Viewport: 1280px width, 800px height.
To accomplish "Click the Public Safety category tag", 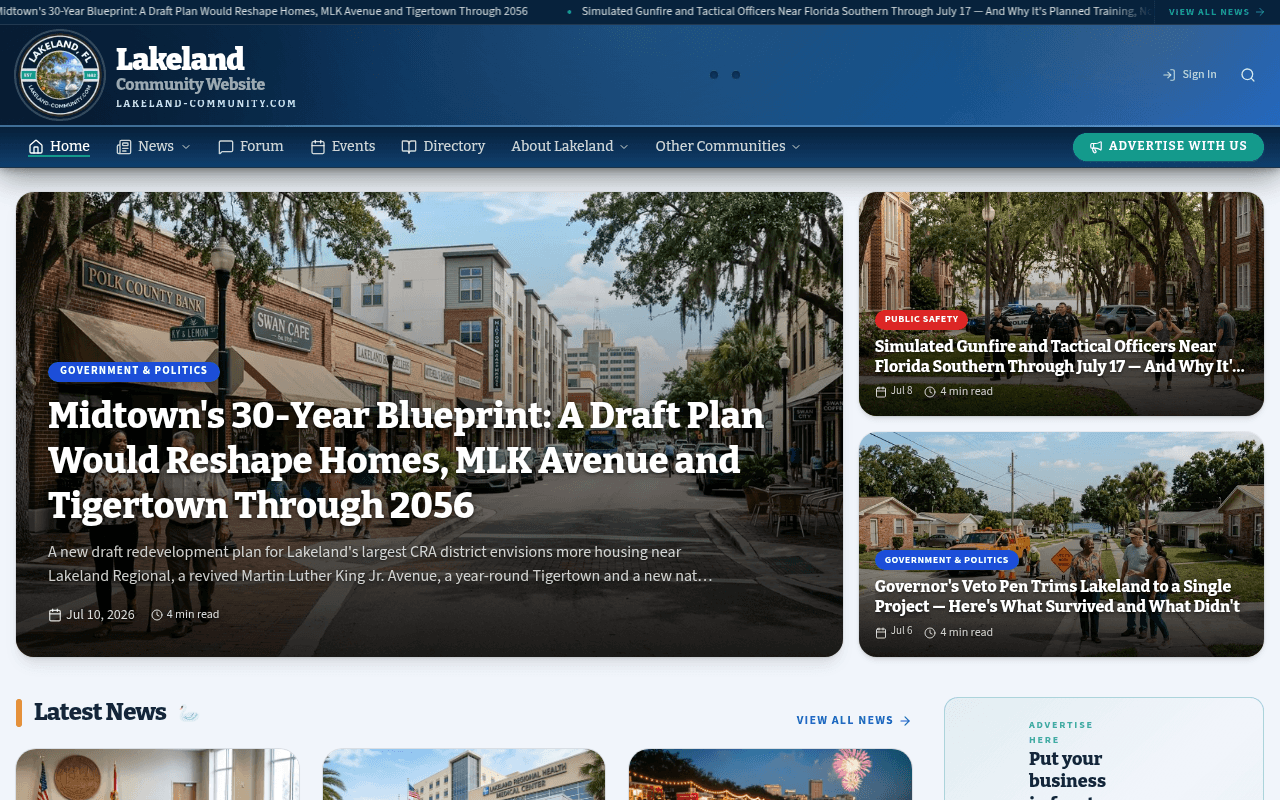I will tap(921, 320).
